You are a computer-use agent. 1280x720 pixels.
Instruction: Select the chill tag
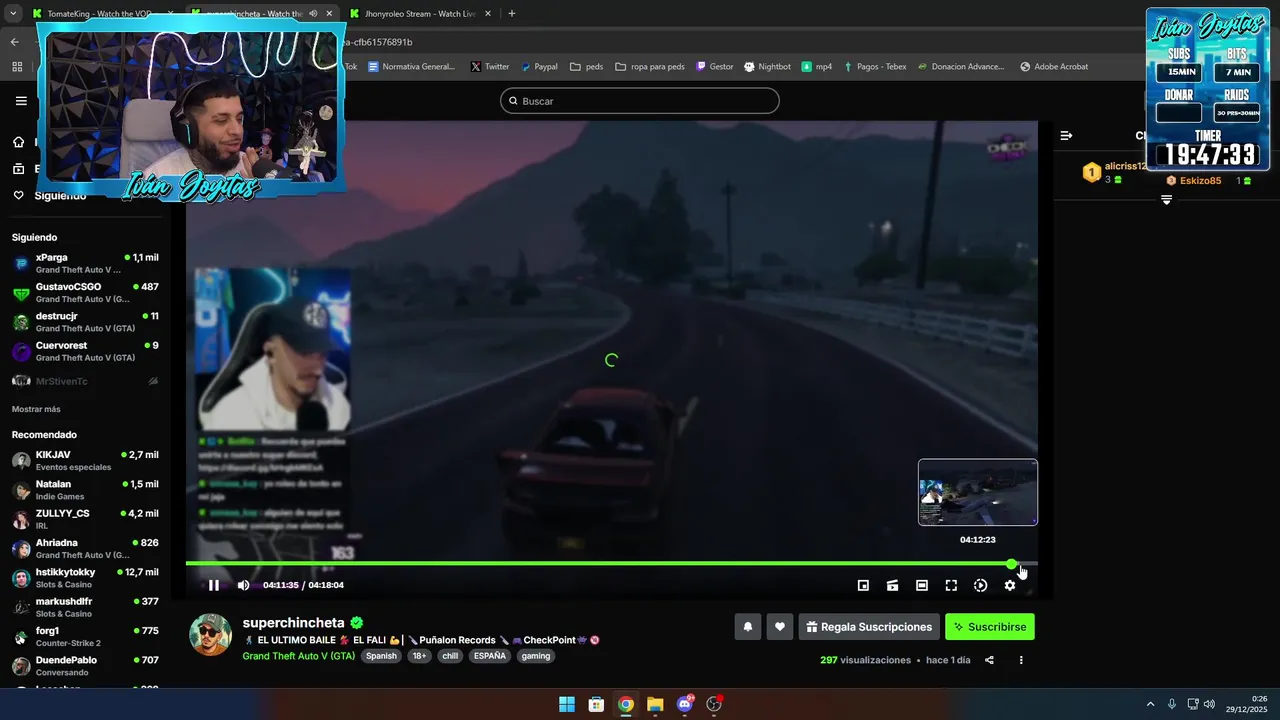[x=450, y=656]
